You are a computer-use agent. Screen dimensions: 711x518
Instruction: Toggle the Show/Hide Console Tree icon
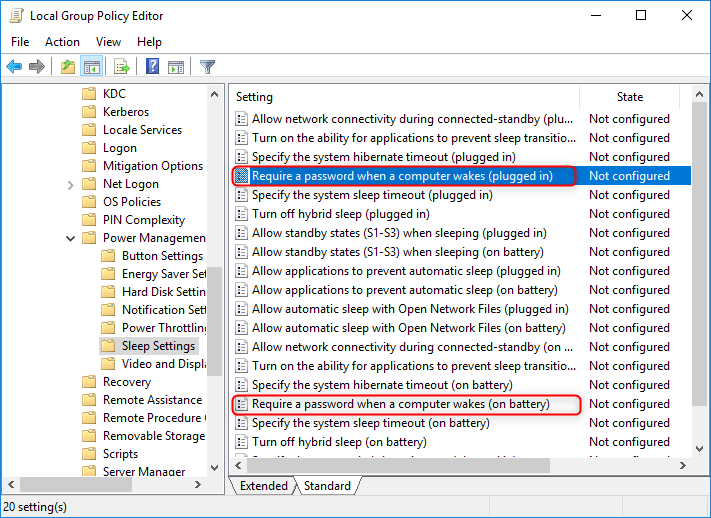(91, 67)
